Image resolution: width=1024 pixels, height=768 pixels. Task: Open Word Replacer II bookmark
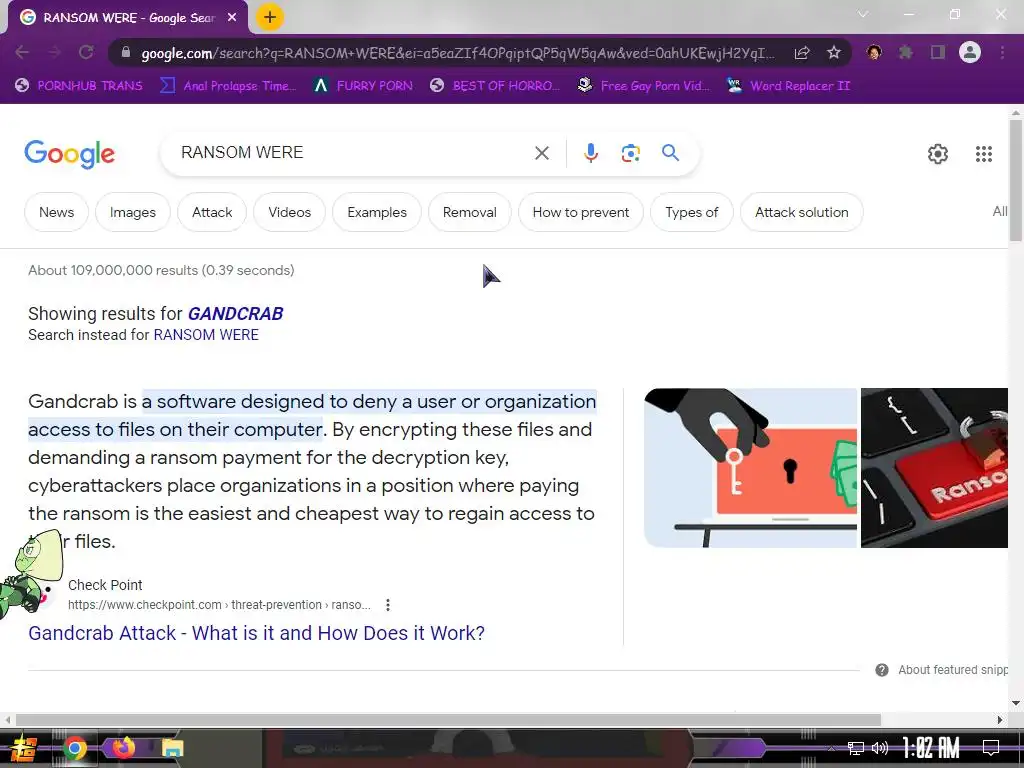[x=788, y=86]
